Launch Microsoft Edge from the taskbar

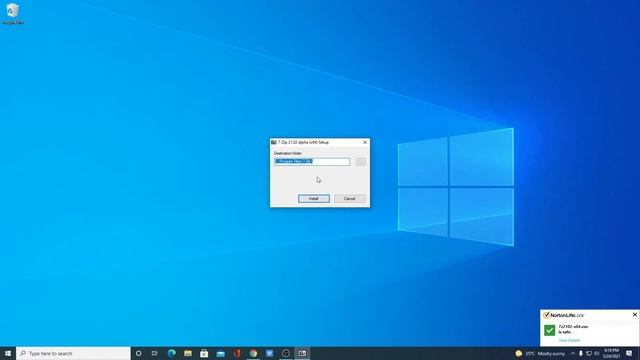coord(171,353)
